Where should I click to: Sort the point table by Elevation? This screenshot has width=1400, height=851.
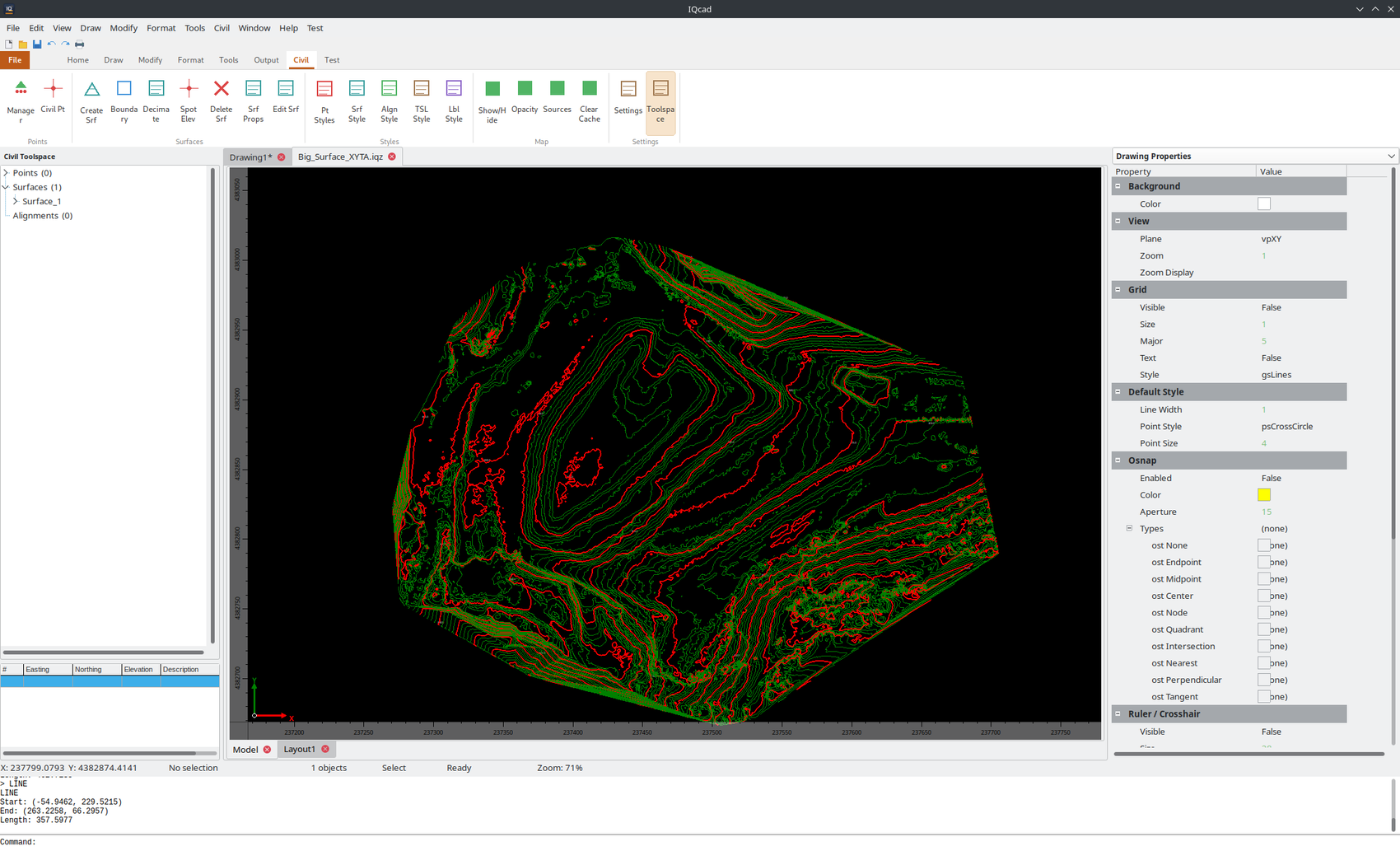tap(141, 669)
